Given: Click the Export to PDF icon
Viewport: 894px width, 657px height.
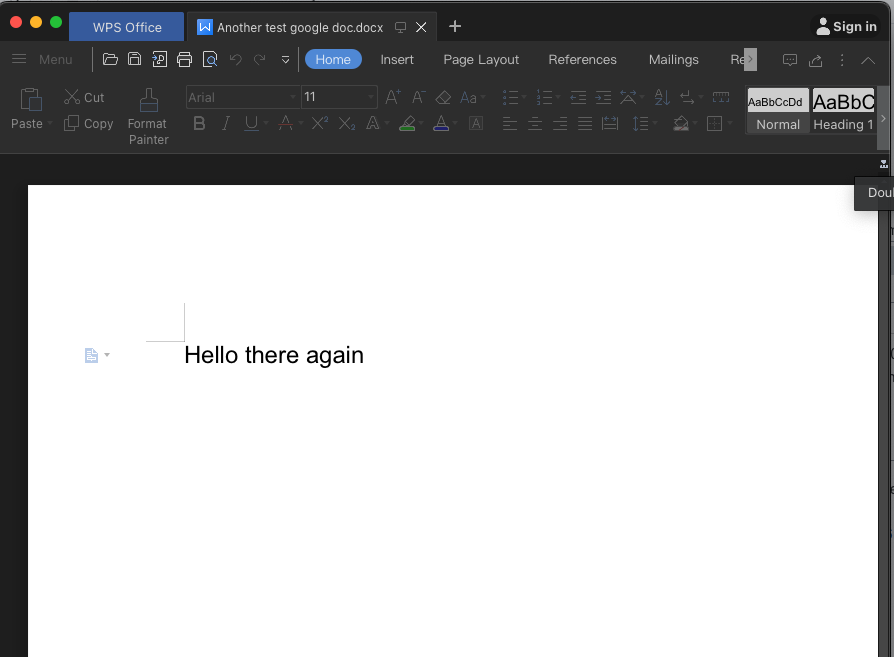Looking at the screenshot, I should (x=160, y=59).
